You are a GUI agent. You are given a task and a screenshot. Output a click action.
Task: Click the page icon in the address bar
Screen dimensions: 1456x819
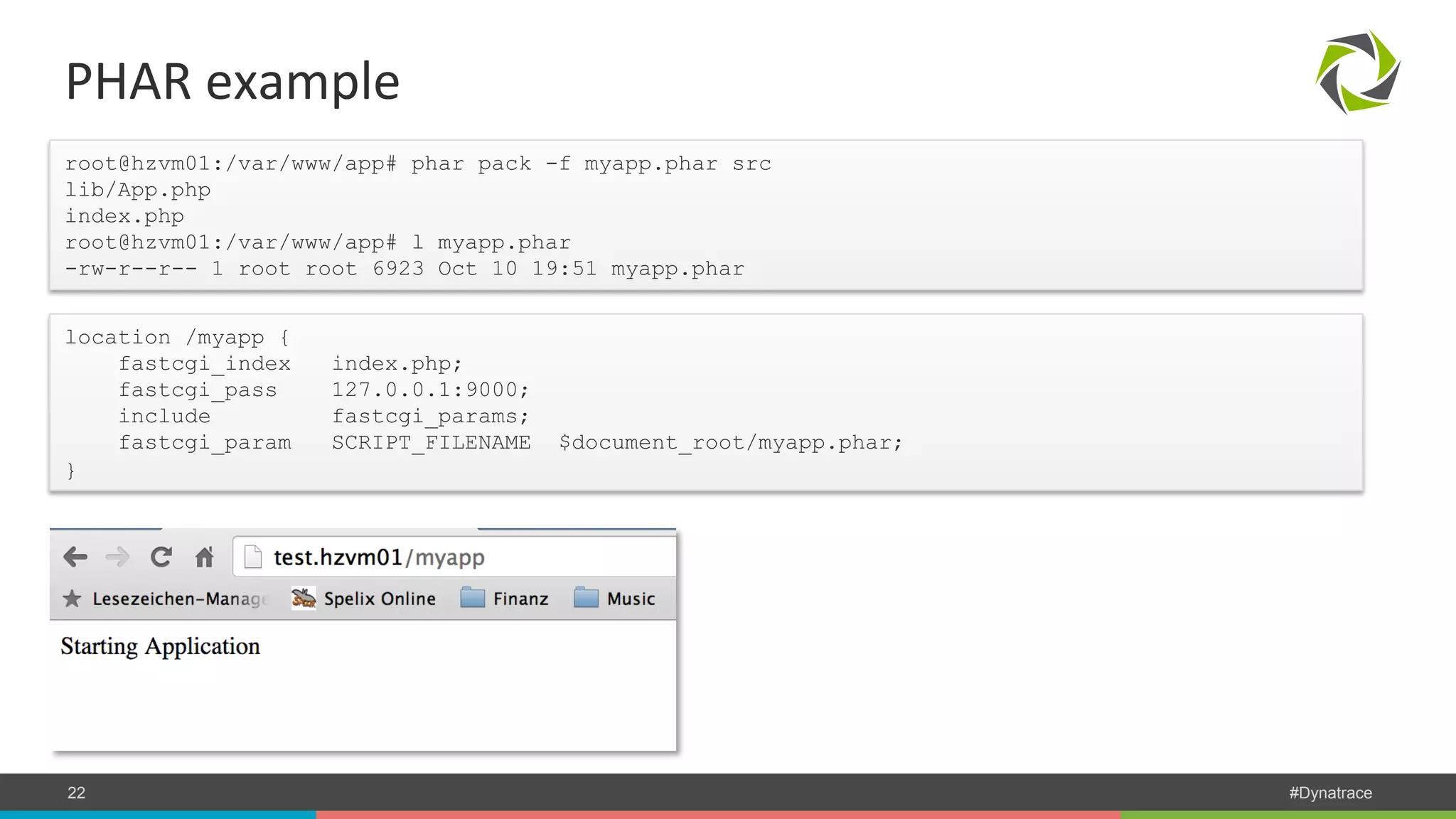(253, 557)
